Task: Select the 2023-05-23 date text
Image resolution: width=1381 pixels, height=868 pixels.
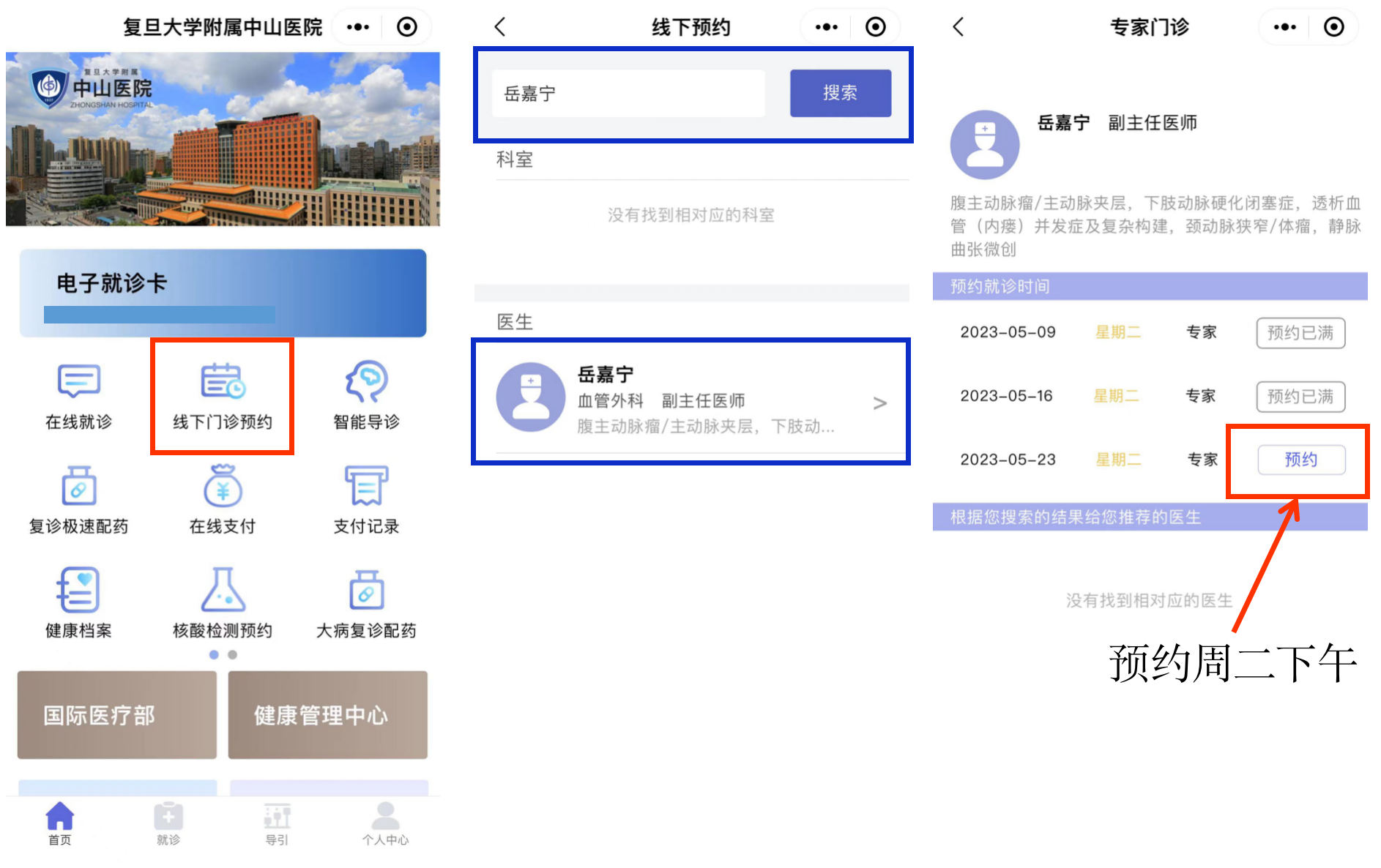Action: point(1008,460)
